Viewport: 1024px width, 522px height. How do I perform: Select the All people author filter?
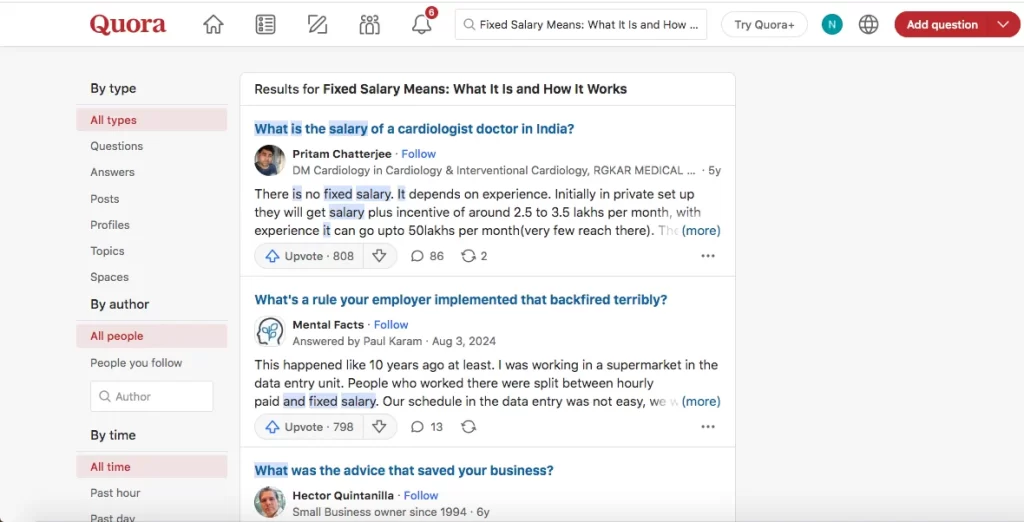click(x=152, y=336)
